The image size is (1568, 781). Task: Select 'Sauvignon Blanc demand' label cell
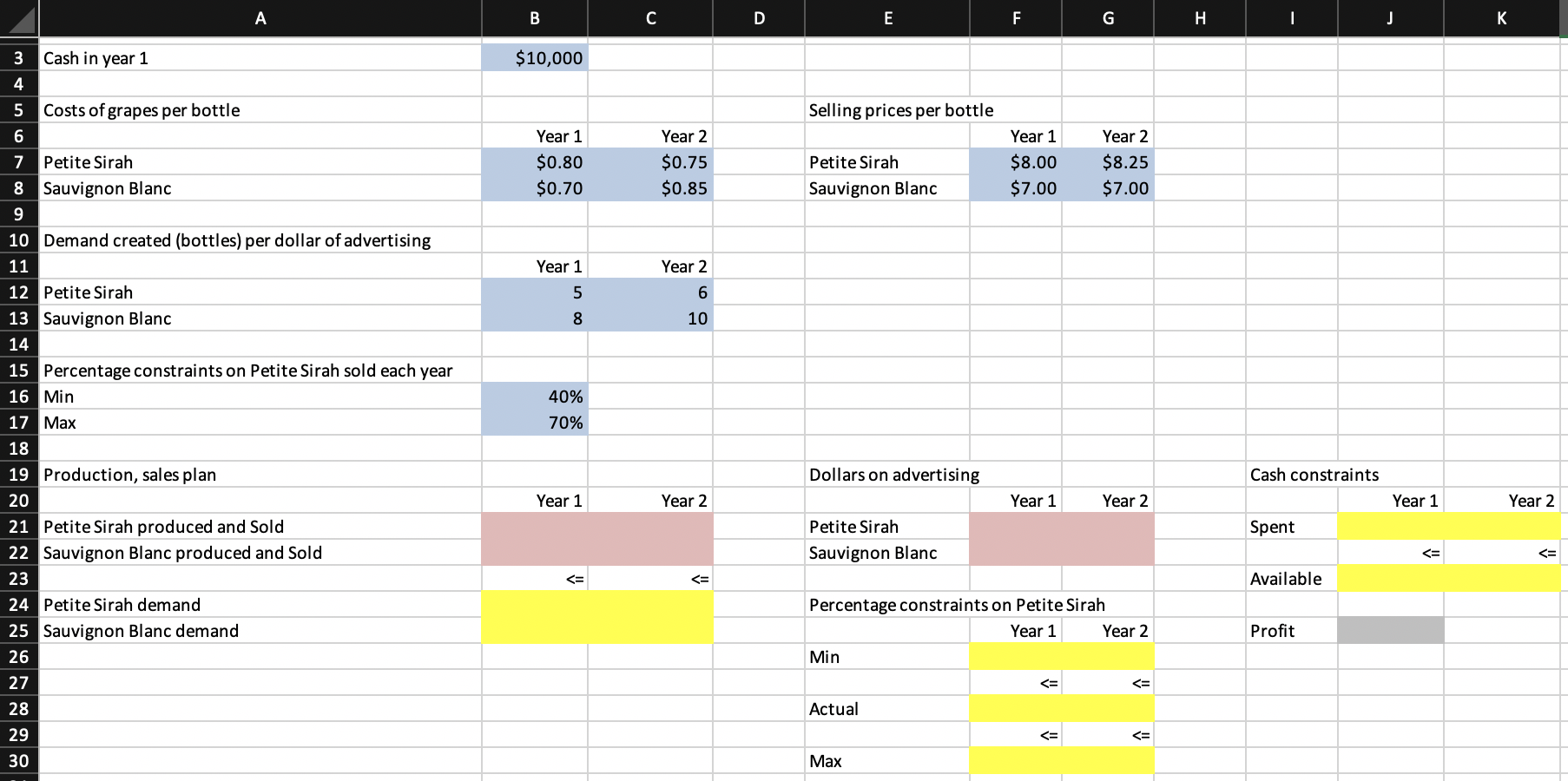coord(260,631)
